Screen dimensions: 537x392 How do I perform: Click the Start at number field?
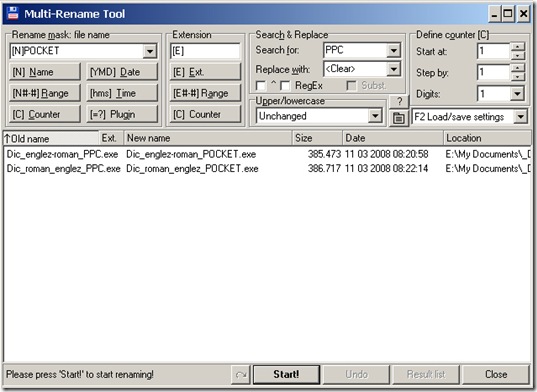(x=494, y=51)
